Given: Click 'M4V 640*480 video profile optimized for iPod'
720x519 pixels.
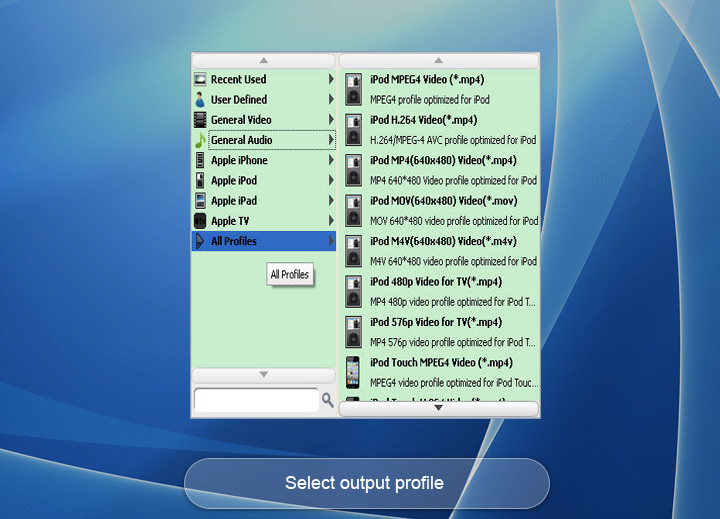Looking at the screenshot, I should [454, 261].
